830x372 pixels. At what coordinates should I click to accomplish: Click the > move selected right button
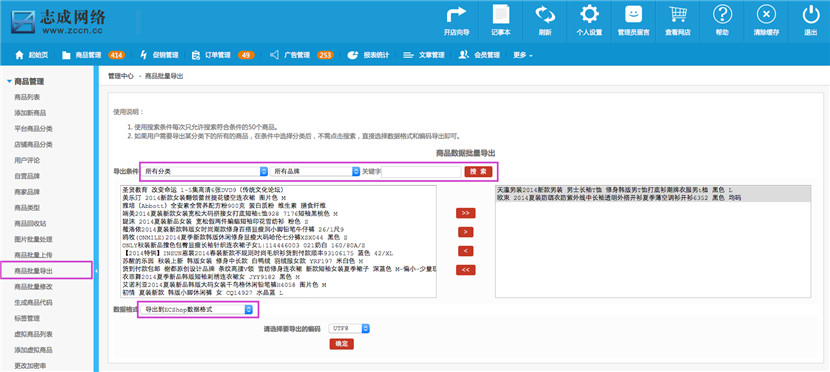(x=466, y=232)
